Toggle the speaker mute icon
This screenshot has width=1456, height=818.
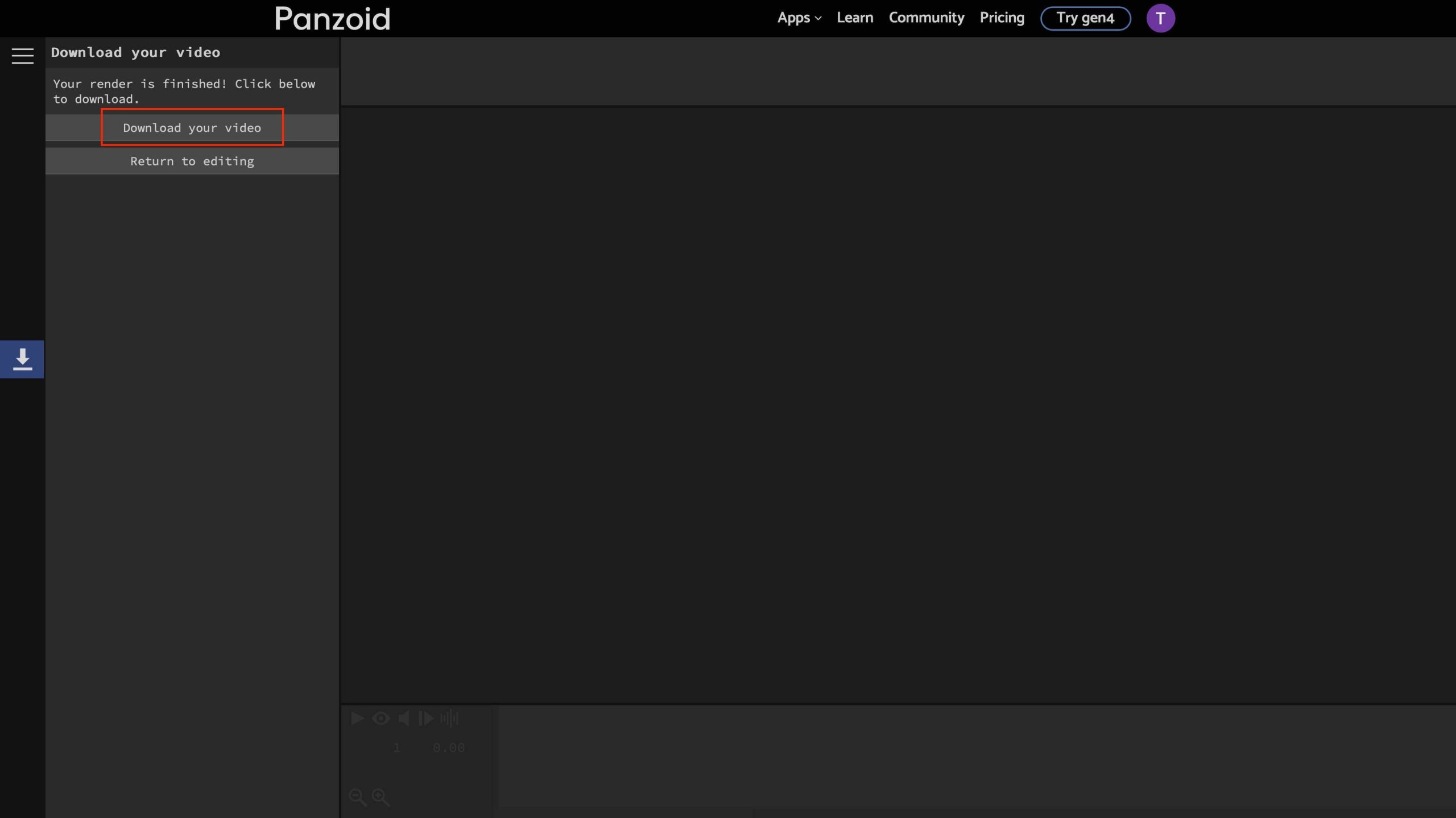click(x=403, y=719)
